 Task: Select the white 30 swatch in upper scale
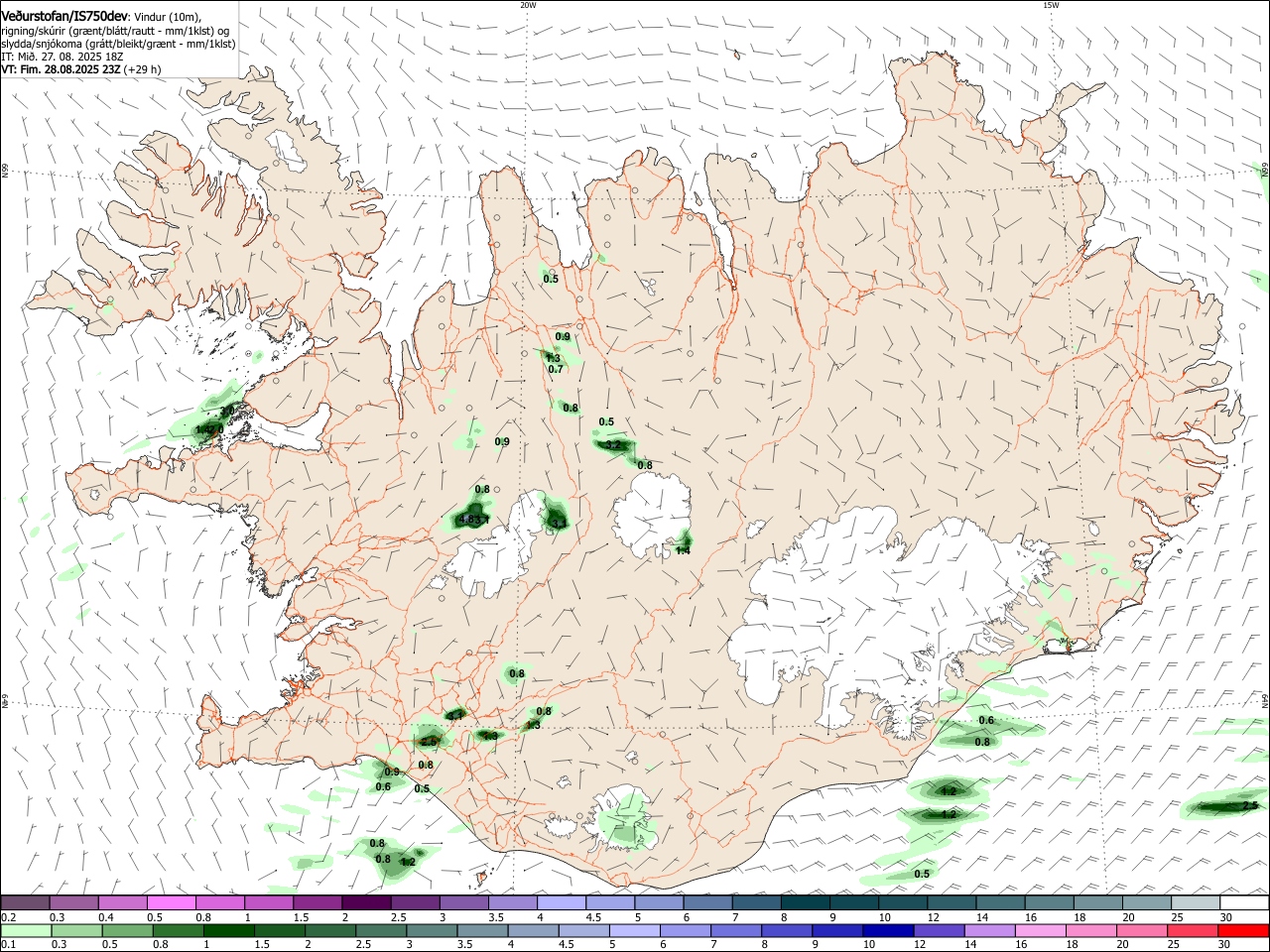click(x=1243, y=903)
